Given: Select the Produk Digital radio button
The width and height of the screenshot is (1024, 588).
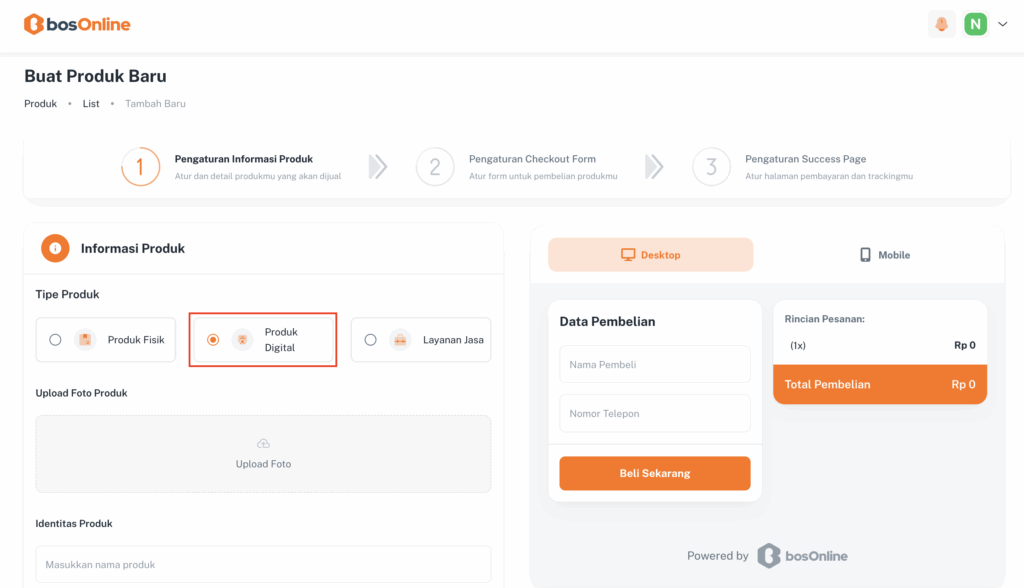Looking at the screenshot, I should pyautogui.click(x=213, y=340).
